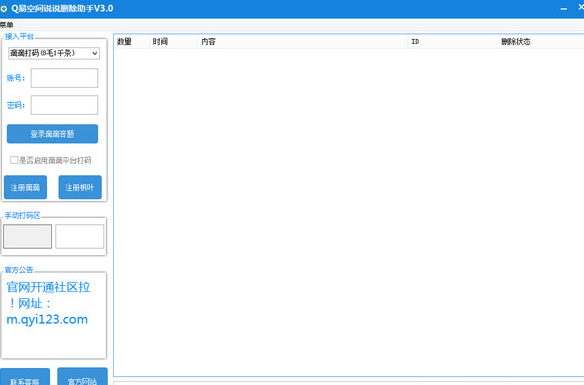Open the m.qyi123.com announcement link

(47, 319)
